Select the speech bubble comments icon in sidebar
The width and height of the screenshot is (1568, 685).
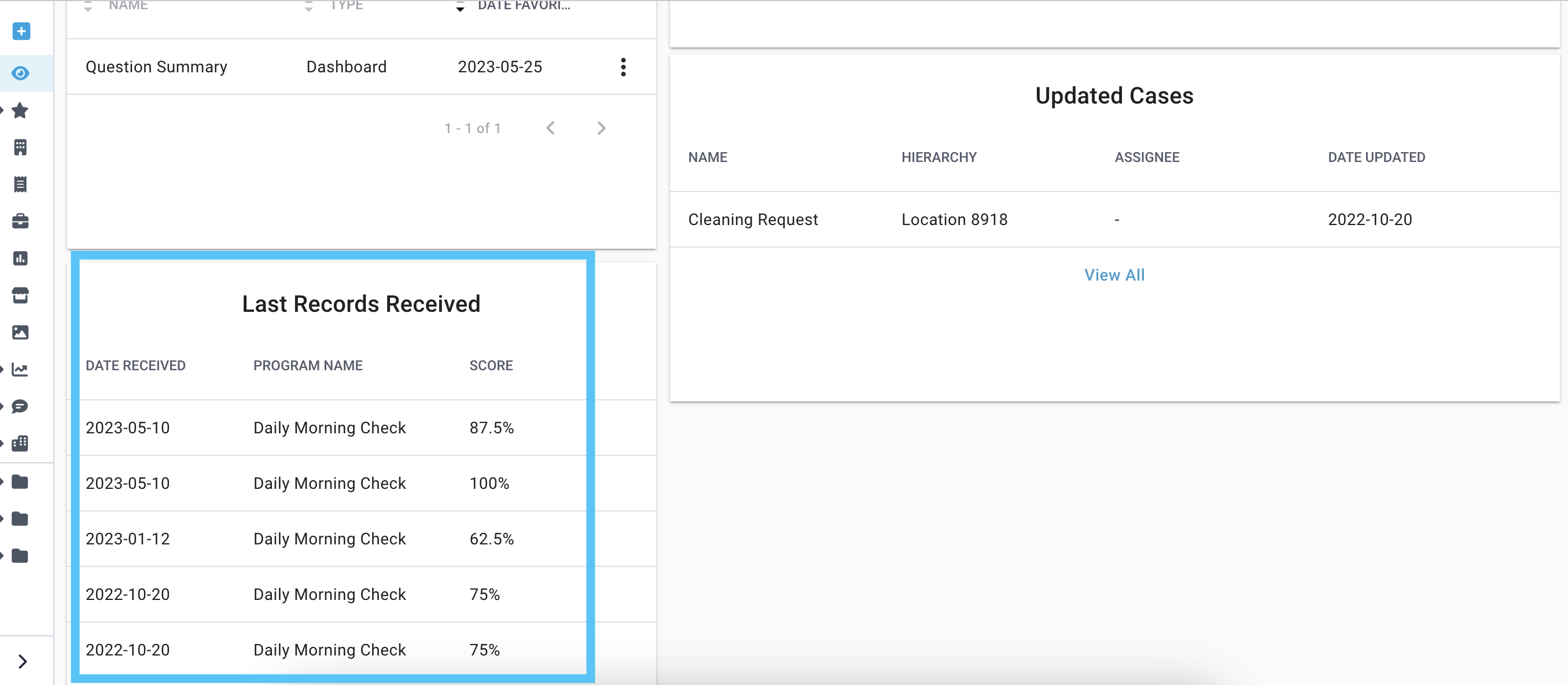click(21, 406)
